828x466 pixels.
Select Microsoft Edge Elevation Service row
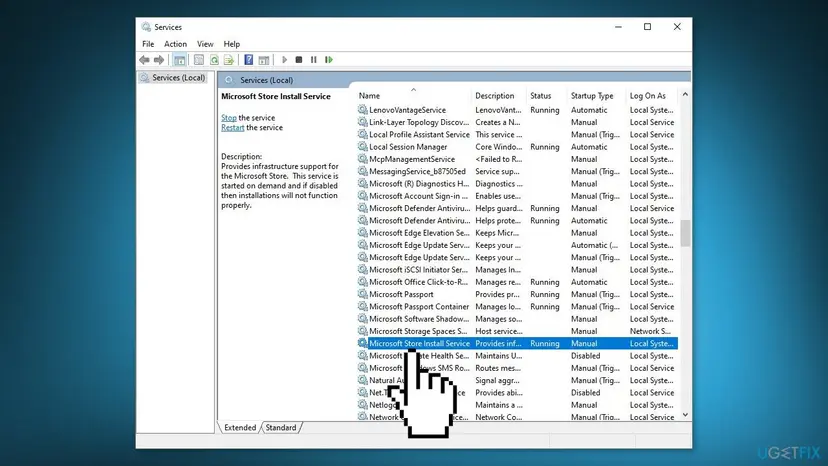[x=518, y=233]
